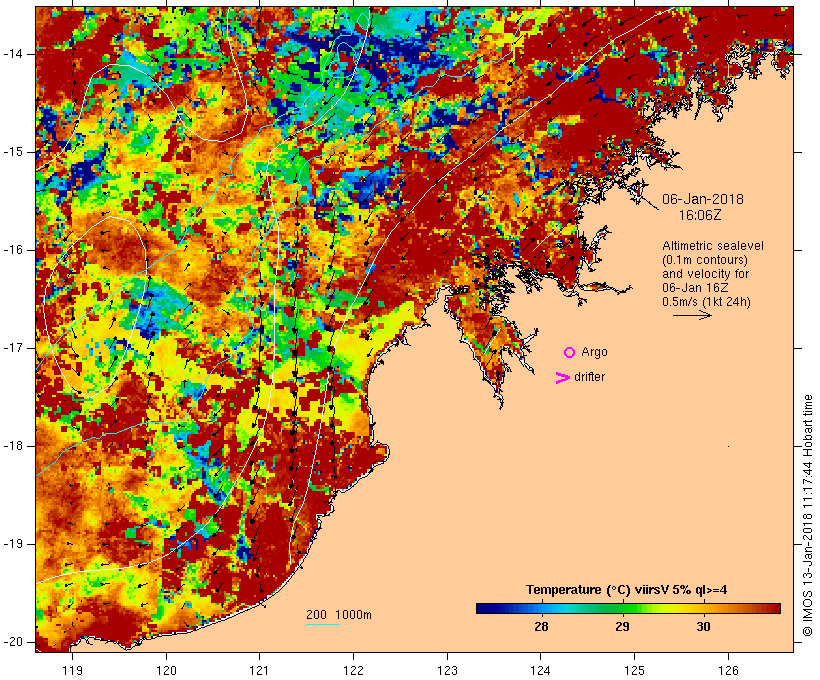820x680 pixels.
Task: Click the '16:06Z' time label
Action: 700,215
